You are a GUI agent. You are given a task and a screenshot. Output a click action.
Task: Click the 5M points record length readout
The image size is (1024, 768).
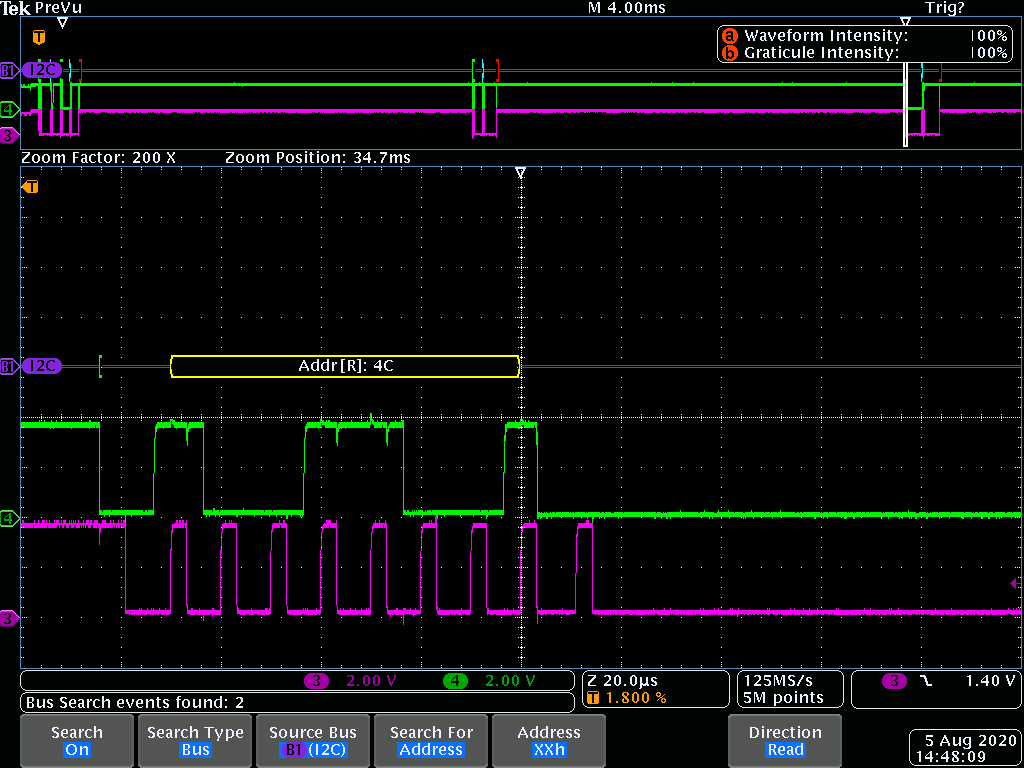pyautogui.click(x=782, y=697)
